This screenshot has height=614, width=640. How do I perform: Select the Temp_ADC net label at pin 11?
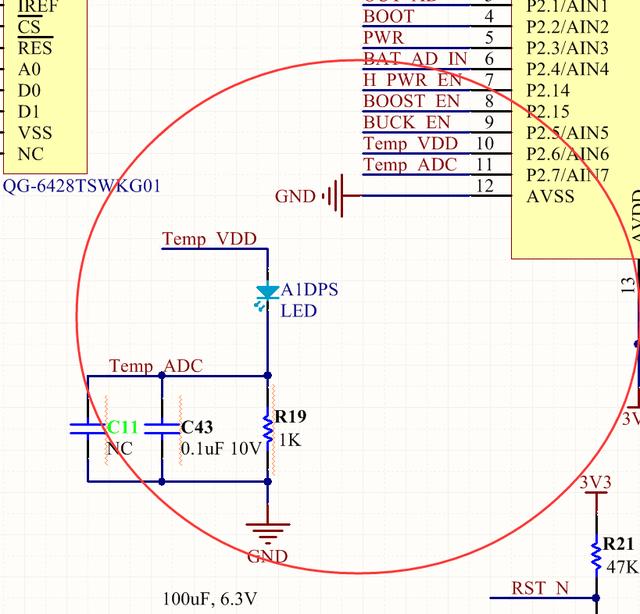coord(410,165)
